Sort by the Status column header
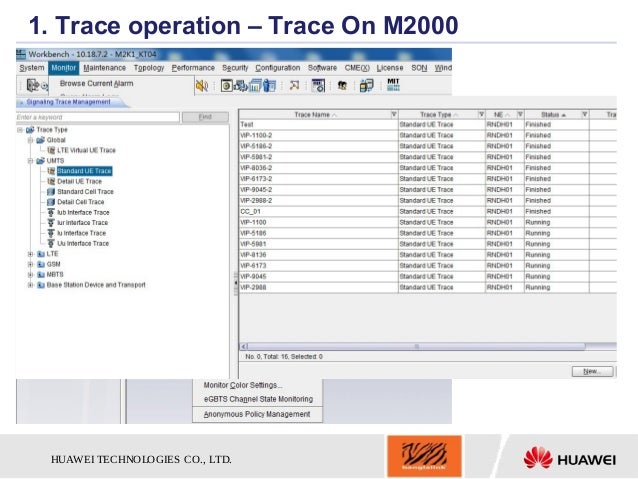This screenshot has height=479, width=638. click(x=553, y=115)
